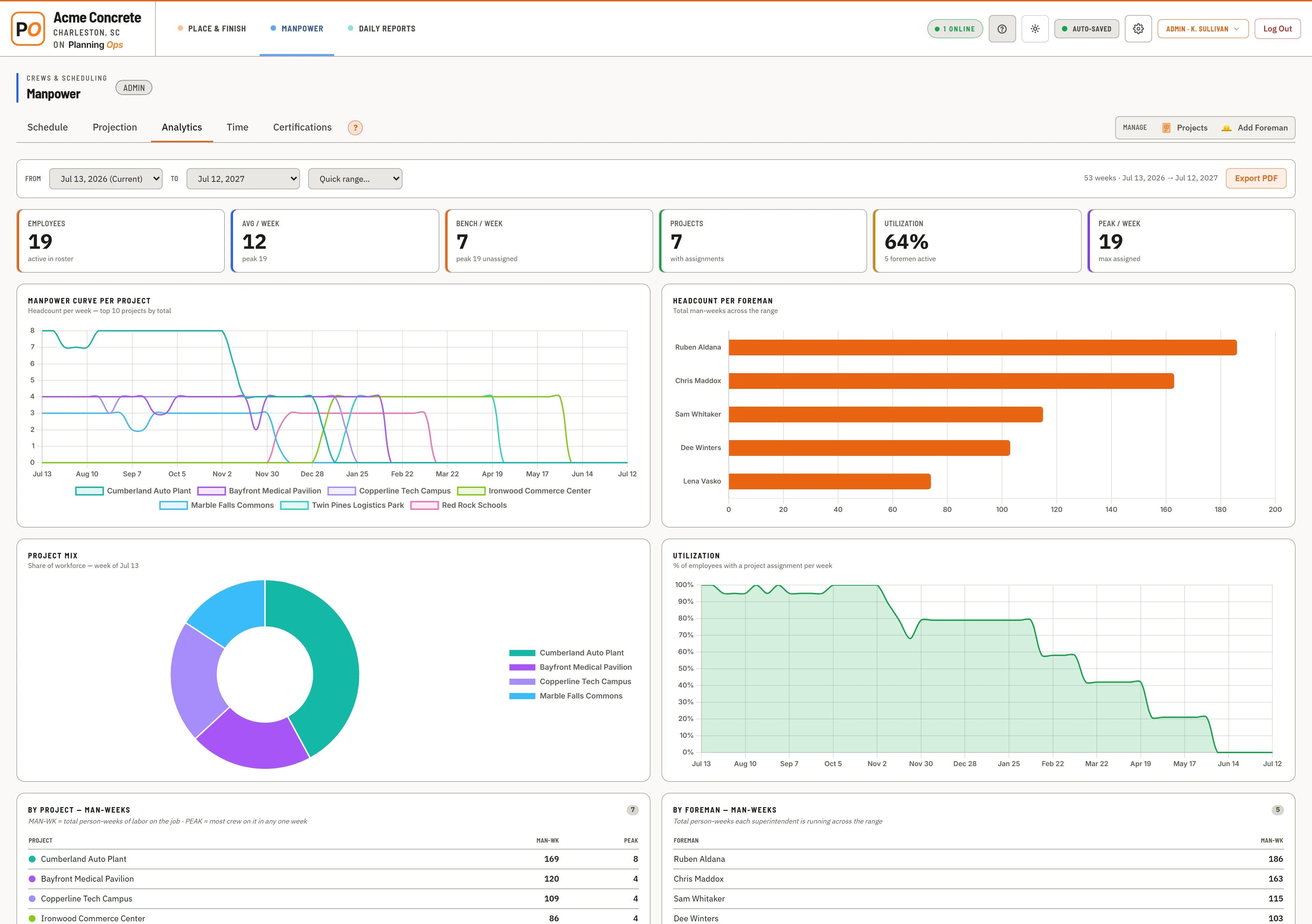Open the From date dropdown
The height and width of the screenshot is (924, 1312).
coord(106,179)
